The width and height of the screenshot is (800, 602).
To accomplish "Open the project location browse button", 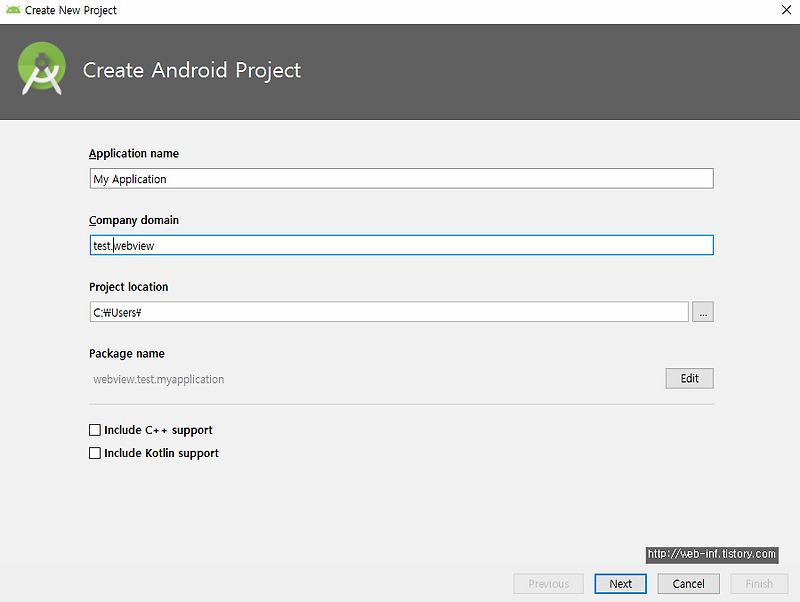I will 703,312.
